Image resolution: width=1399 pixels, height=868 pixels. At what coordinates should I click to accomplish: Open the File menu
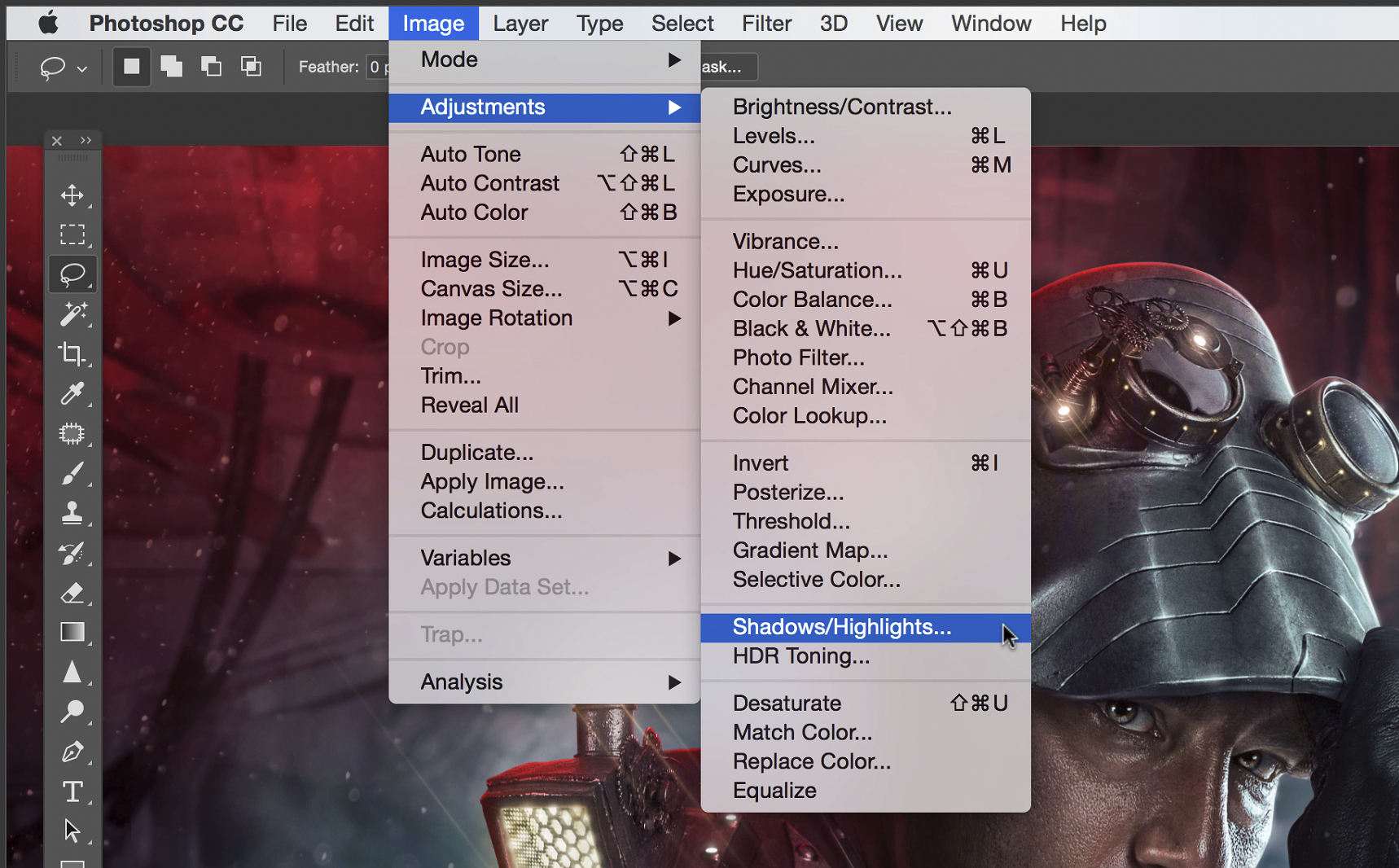click(x=290, y=24)
